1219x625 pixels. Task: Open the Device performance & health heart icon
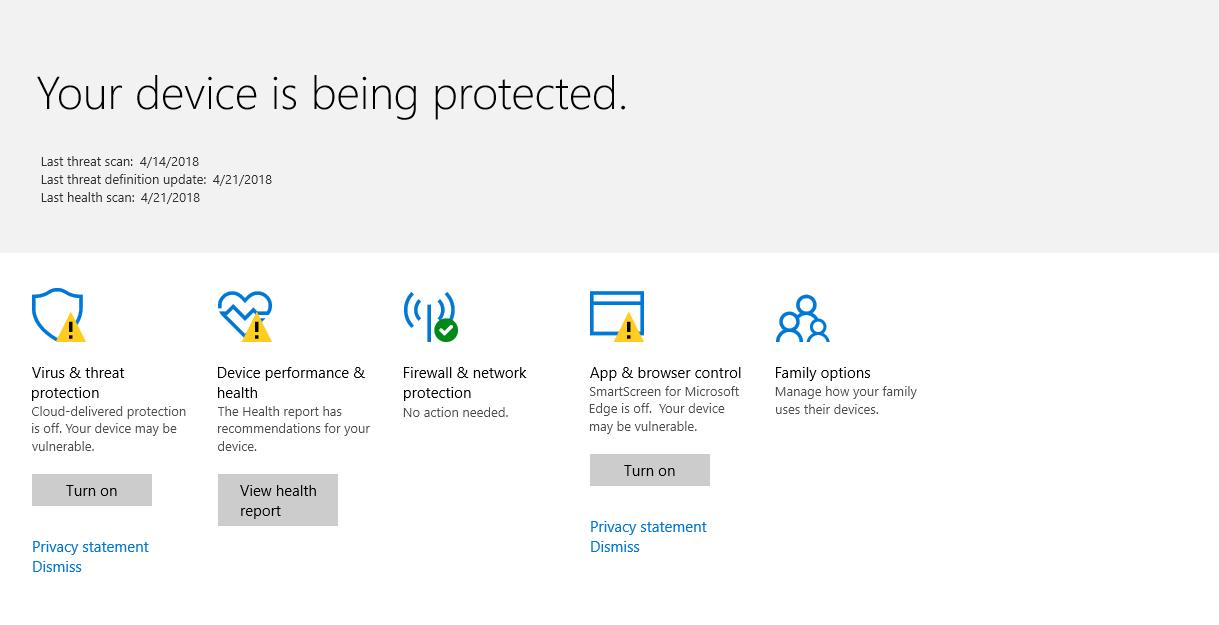point(245,316)
